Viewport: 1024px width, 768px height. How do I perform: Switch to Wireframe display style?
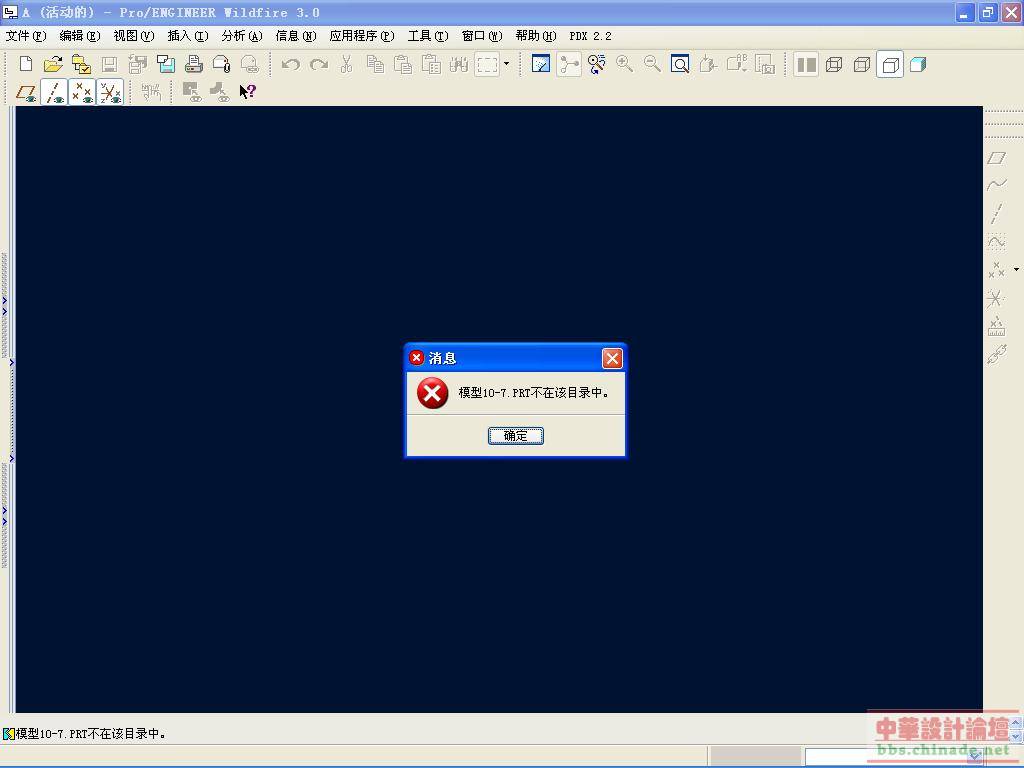tap(834, 64)
